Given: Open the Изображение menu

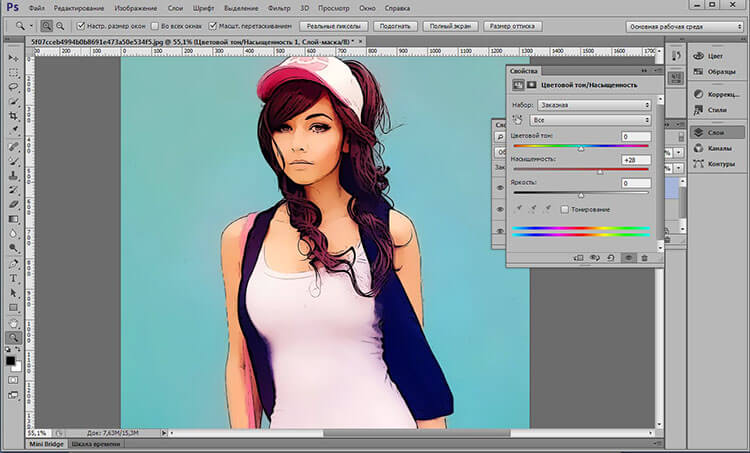Looking at the screenshot, I should tap(137, 8).
